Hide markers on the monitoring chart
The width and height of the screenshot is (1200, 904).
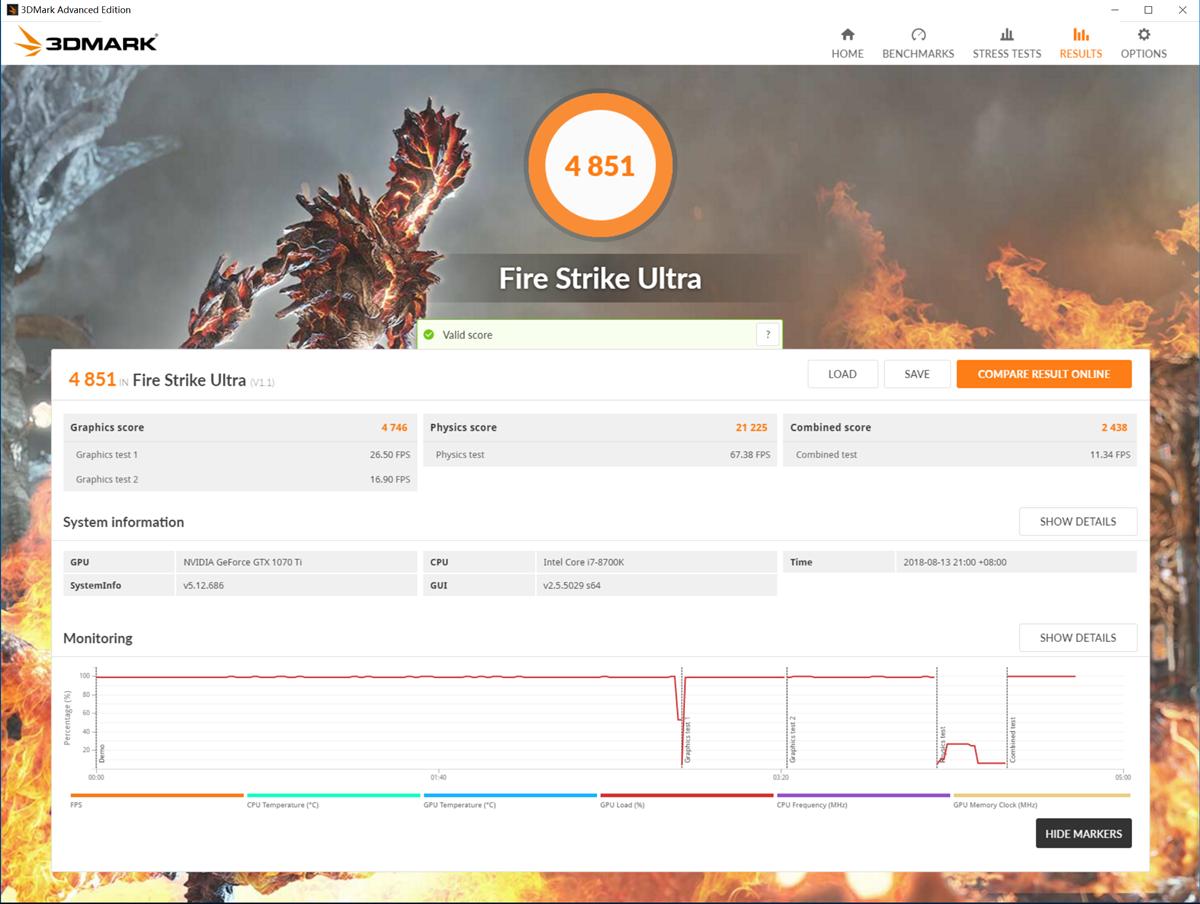click(x=1083, y=834)
